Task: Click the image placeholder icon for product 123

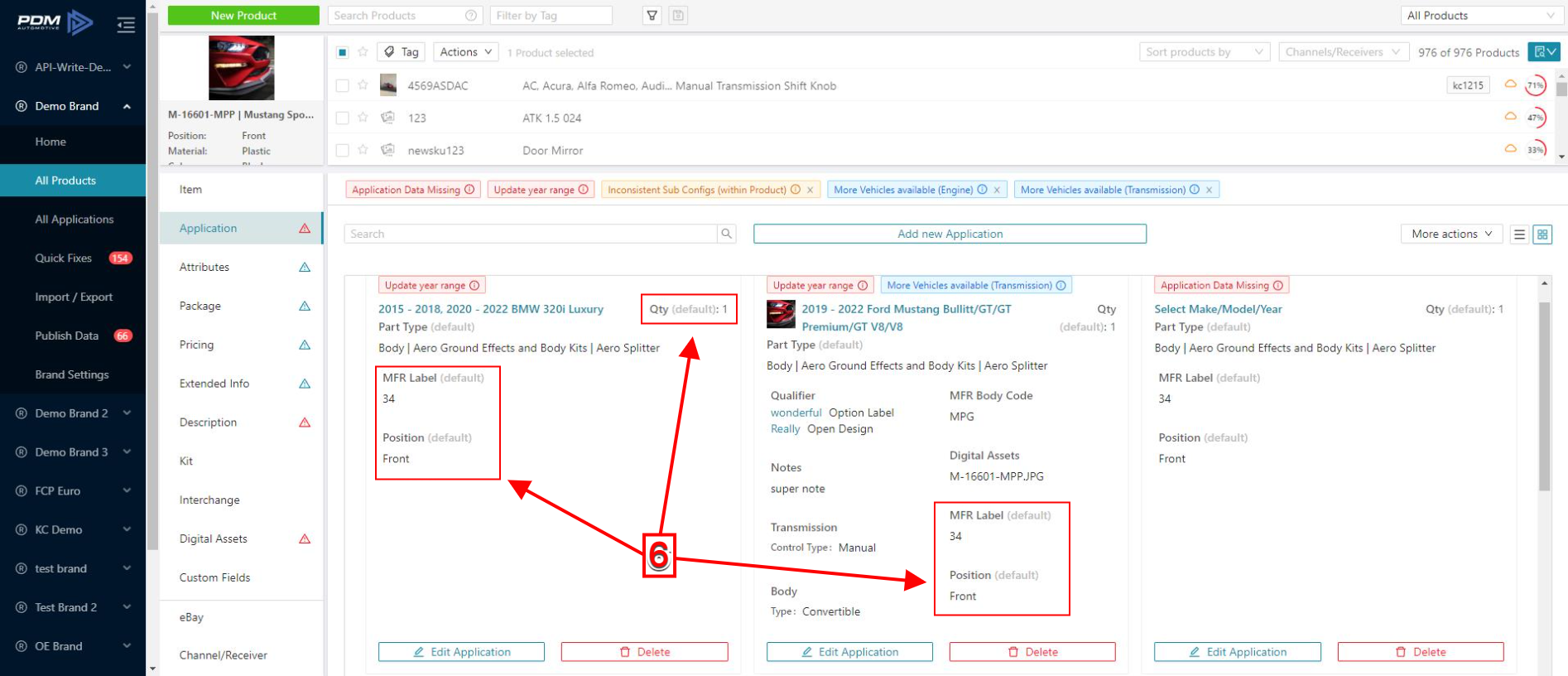Action: click(387, 118)
